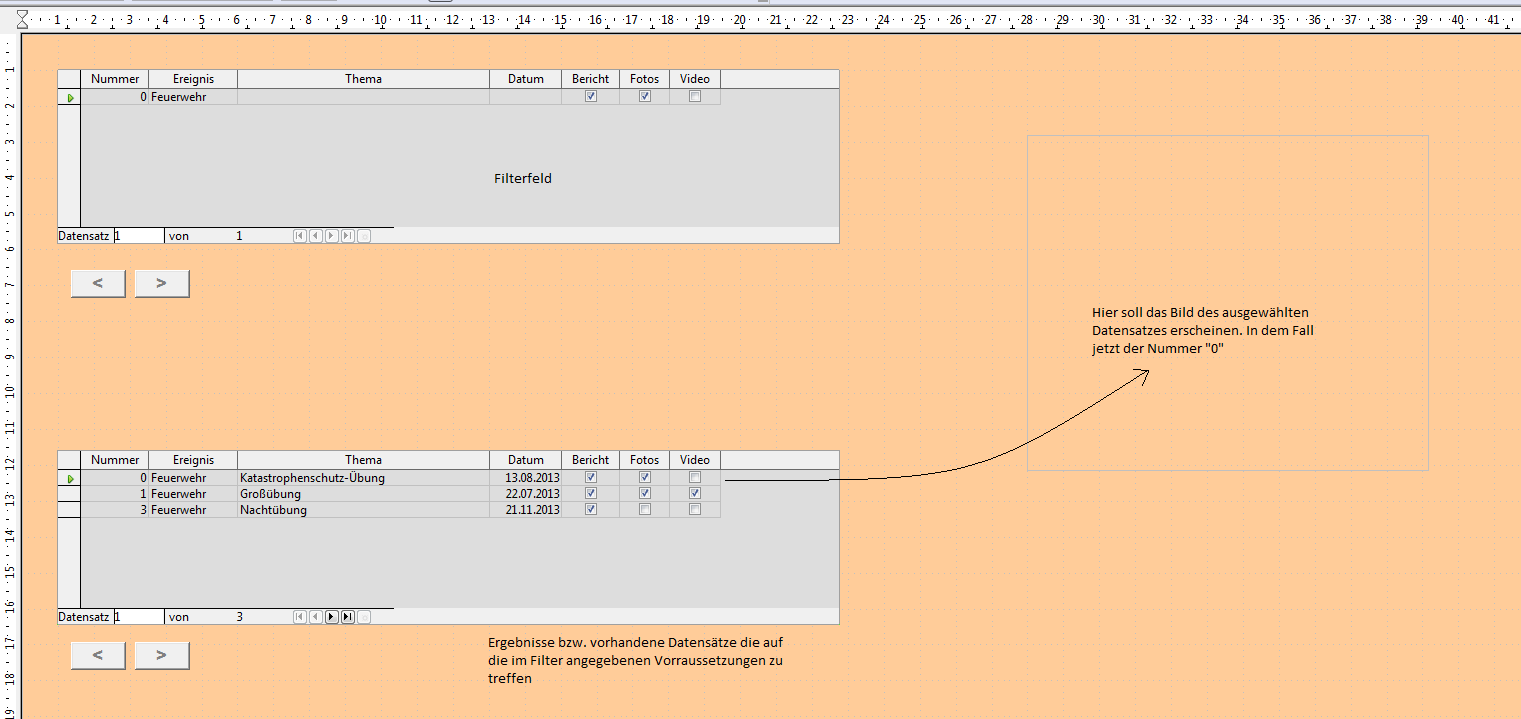Go to previous record in results table navigation bar

point(315,617)
